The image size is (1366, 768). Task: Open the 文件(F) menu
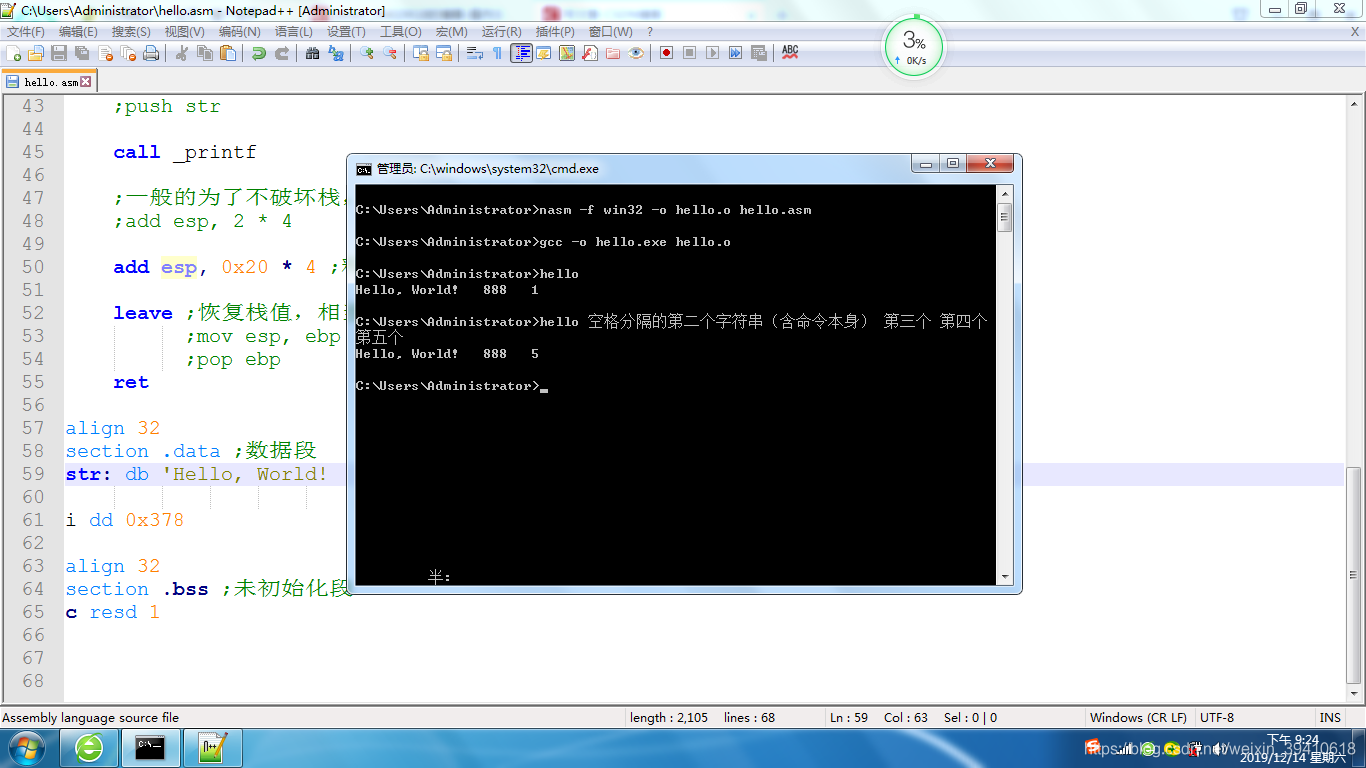[x=22, y=31]
